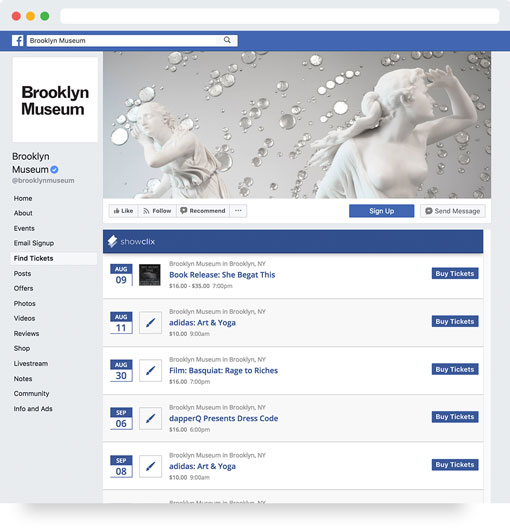The width and height of the screenshot is (510, 530).
Task: Click the ShowClix logo
Action: (x=131, y=241)
